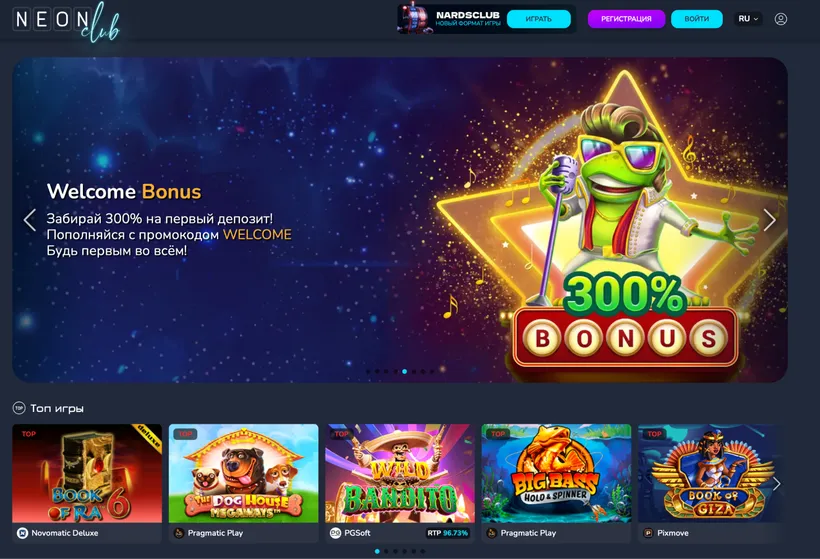Click the NardsClub Играть button
Screen dimensions: 820x559
539,19
